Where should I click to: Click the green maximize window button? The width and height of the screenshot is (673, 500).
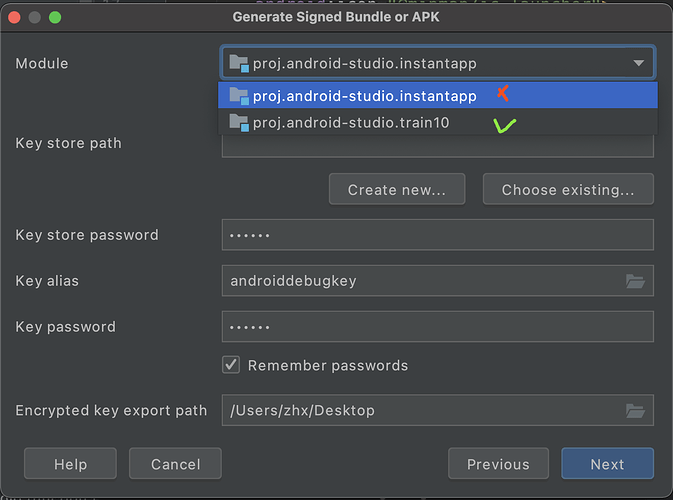[x=55, y=17]
